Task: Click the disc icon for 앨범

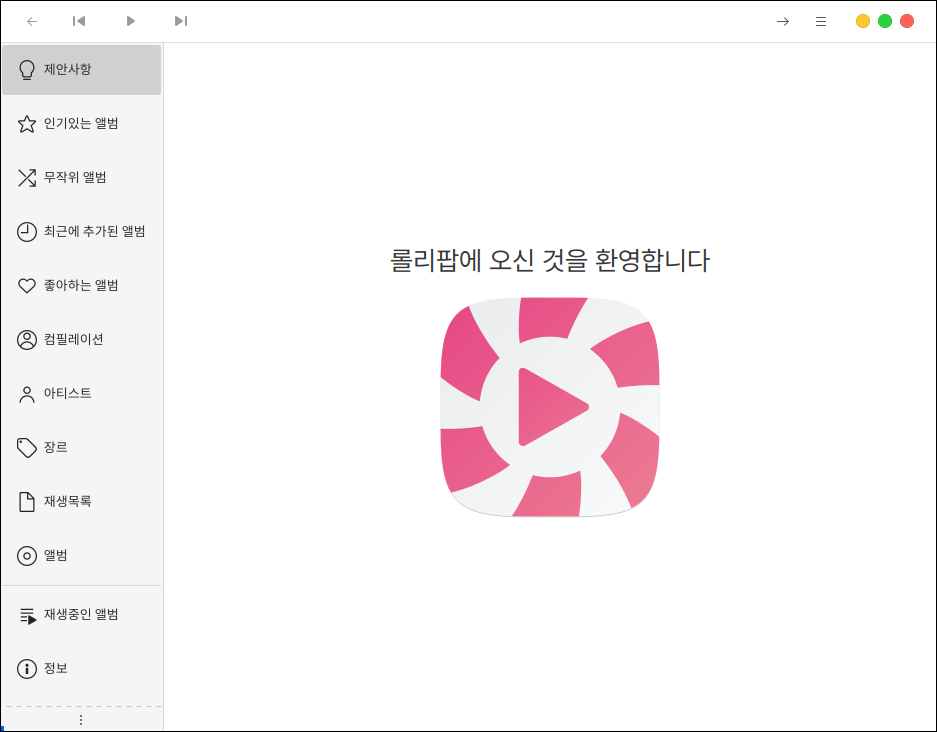Action: coord(27,556)
